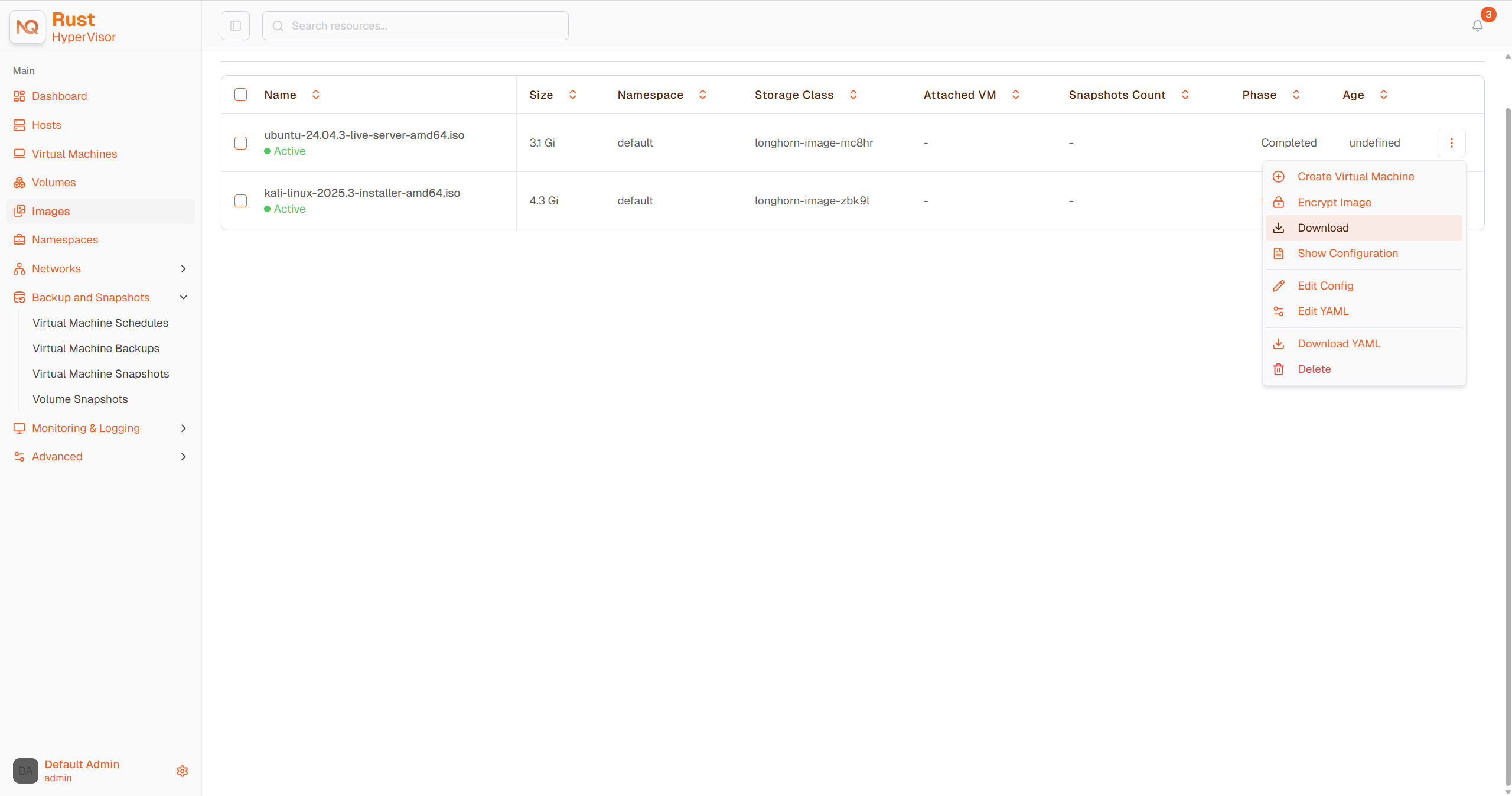Select Edit Config menu entry
1512x796 pixels.
tap(1364, 286)
